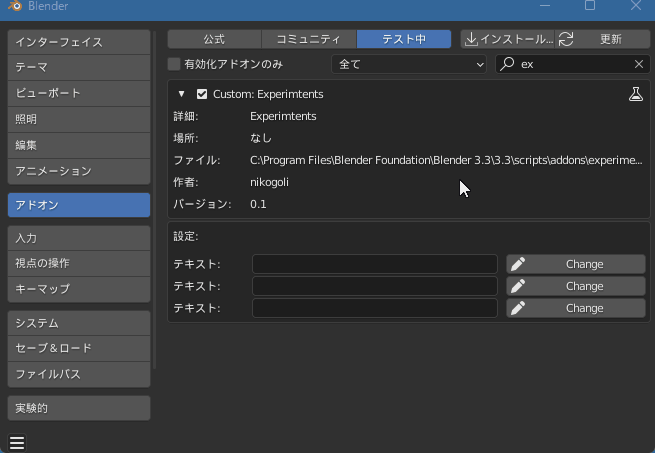This screenshot has width=655, height=453.
Task: Open 編集 preferences section
Action: click(79, 145)
